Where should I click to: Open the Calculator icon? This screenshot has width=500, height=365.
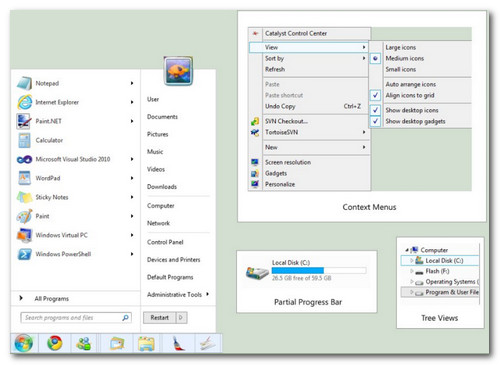point(24,140)
